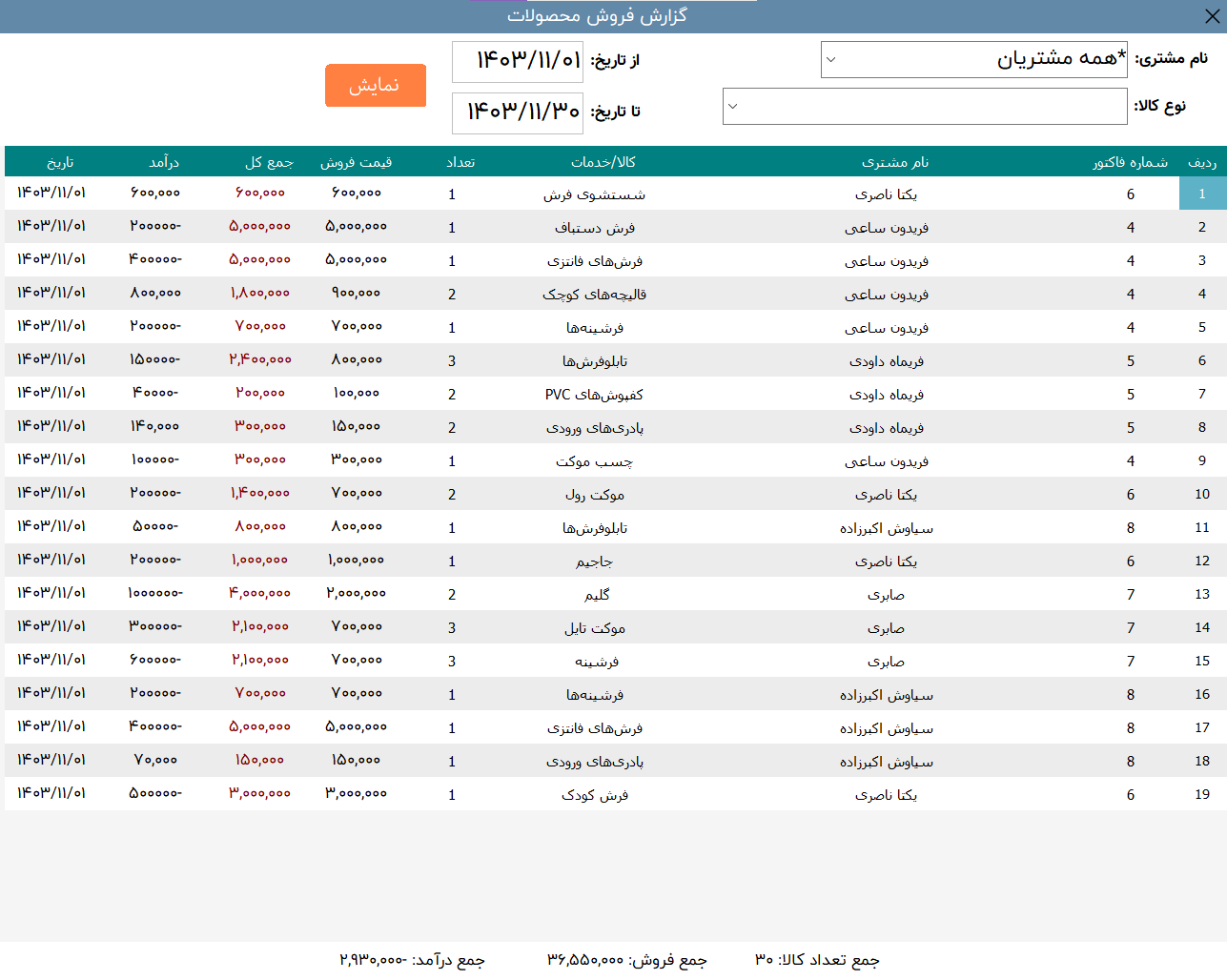Click جاجیم product cell
The height and width of the screenshot is (980, 1227).
[x=594, y=561]
